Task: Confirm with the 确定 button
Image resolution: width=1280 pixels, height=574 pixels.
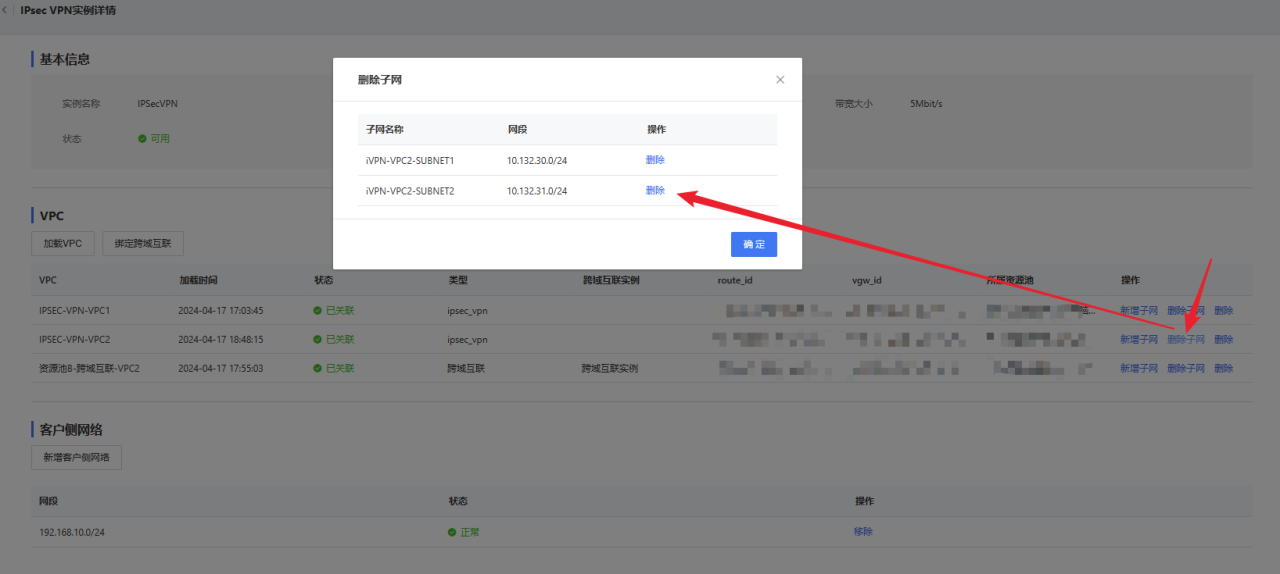Action: pyautogui.click(x=754, y=245)
